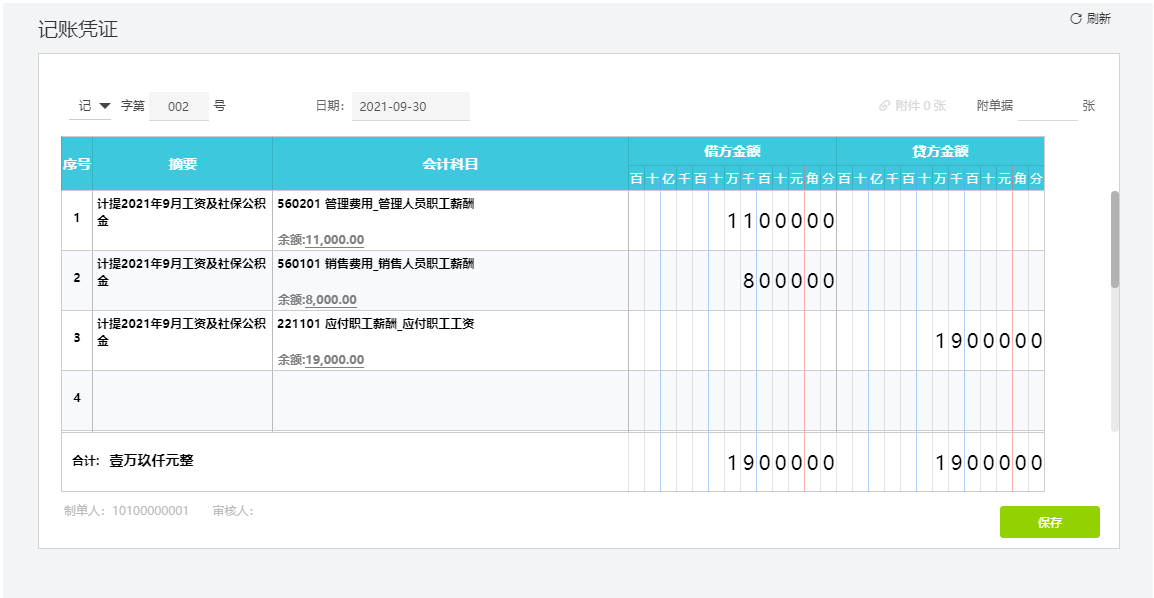Image resolution: width=1154 pixels, height=598 pixels.
Task: Click the 余额 11,000.00 balance link
Action: pos(334,240)
